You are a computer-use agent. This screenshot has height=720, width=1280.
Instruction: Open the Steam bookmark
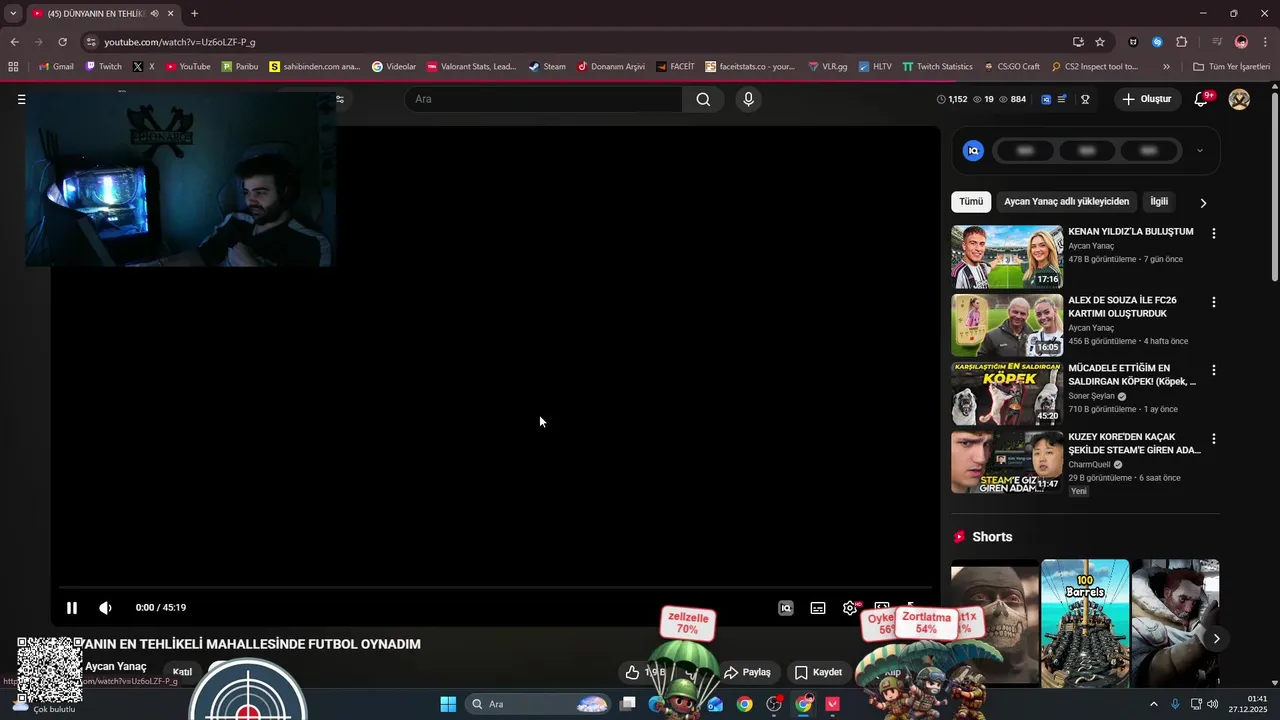547,67
